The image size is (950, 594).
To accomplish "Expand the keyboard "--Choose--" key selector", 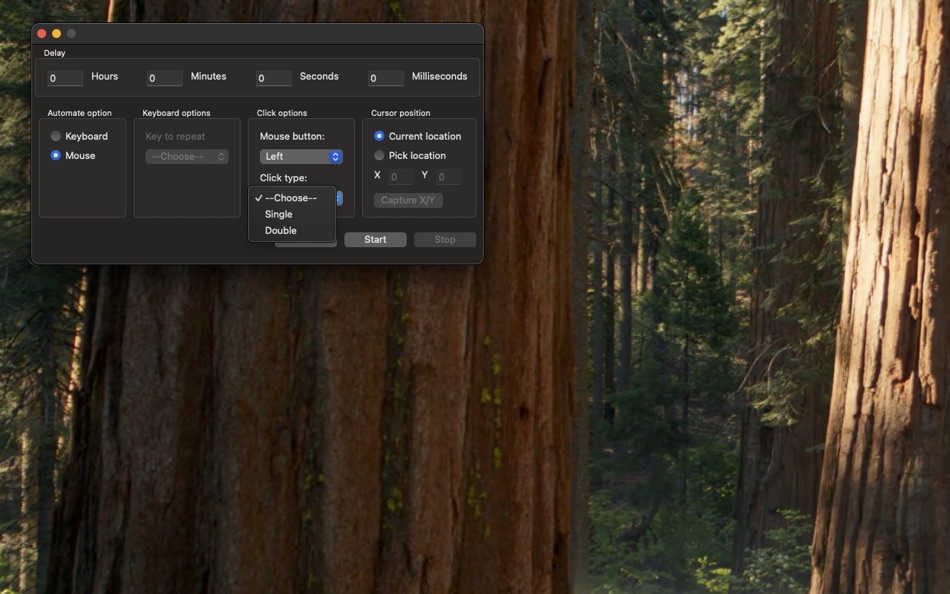I will tap(186, 156).
